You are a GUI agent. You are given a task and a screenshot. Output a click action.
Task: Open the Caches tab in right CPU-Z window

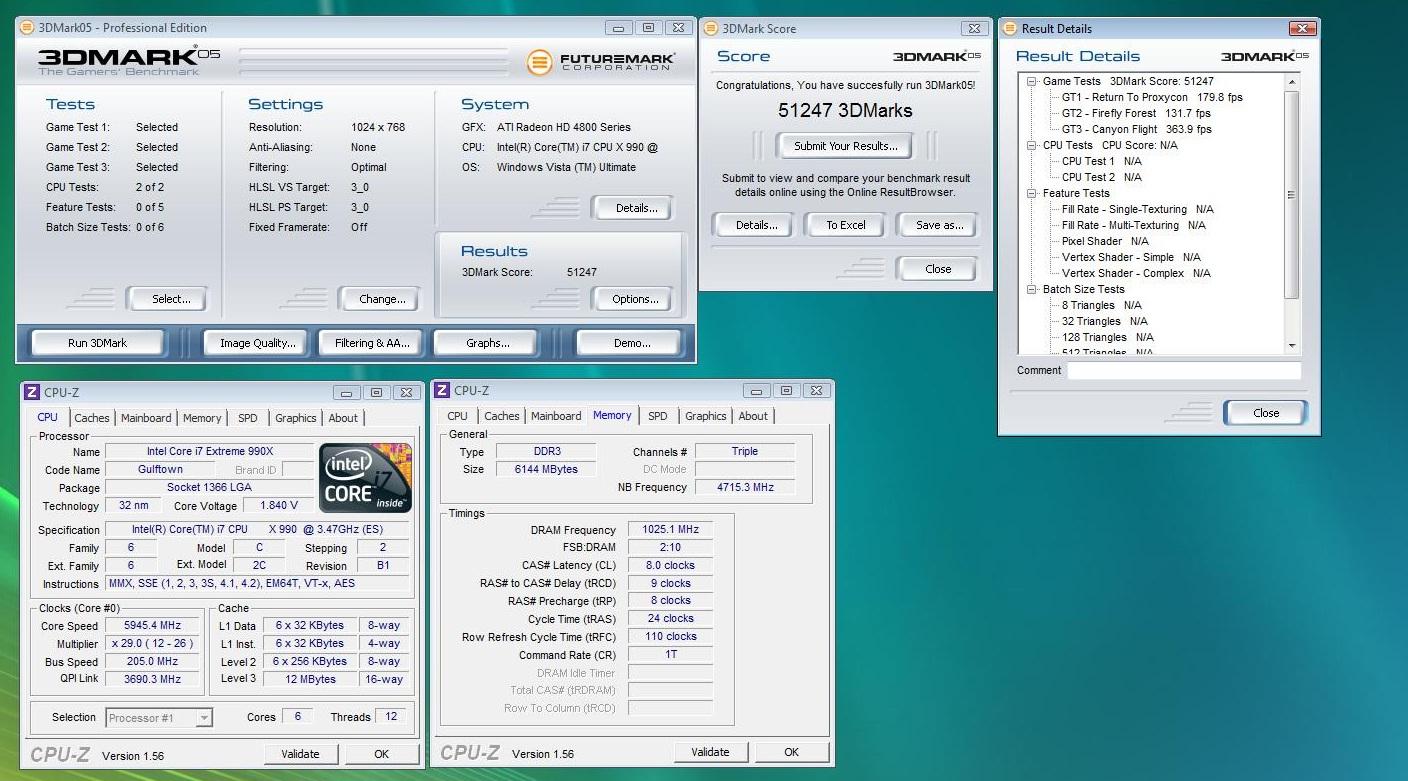click(502, 416)
